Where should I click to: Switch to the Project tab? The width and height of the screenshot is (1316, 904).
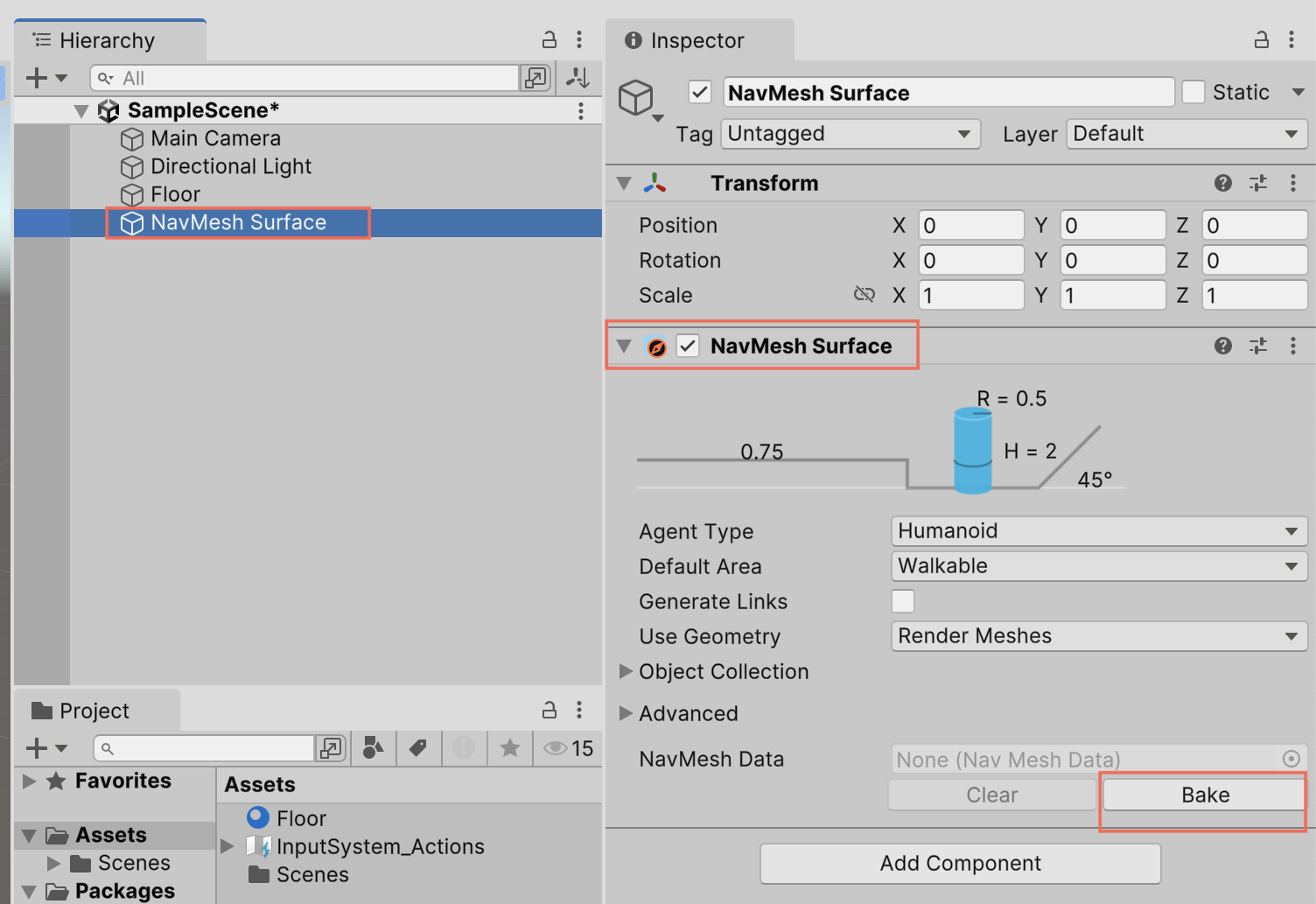96,710
